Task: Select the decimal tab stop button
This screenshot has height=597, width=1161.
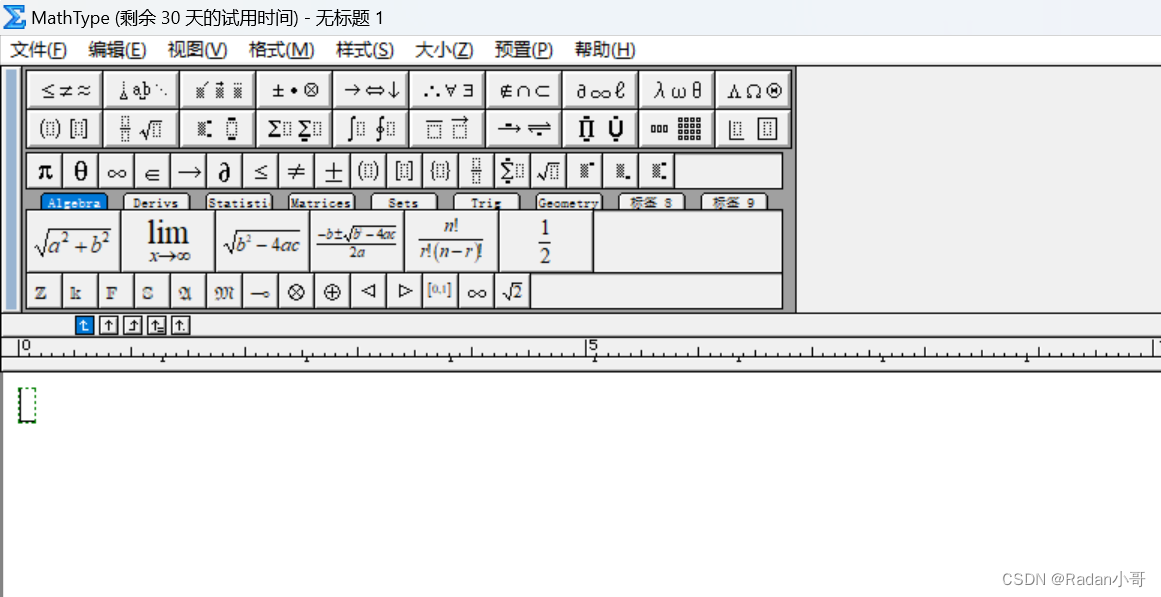Action: tap(181, 325)
